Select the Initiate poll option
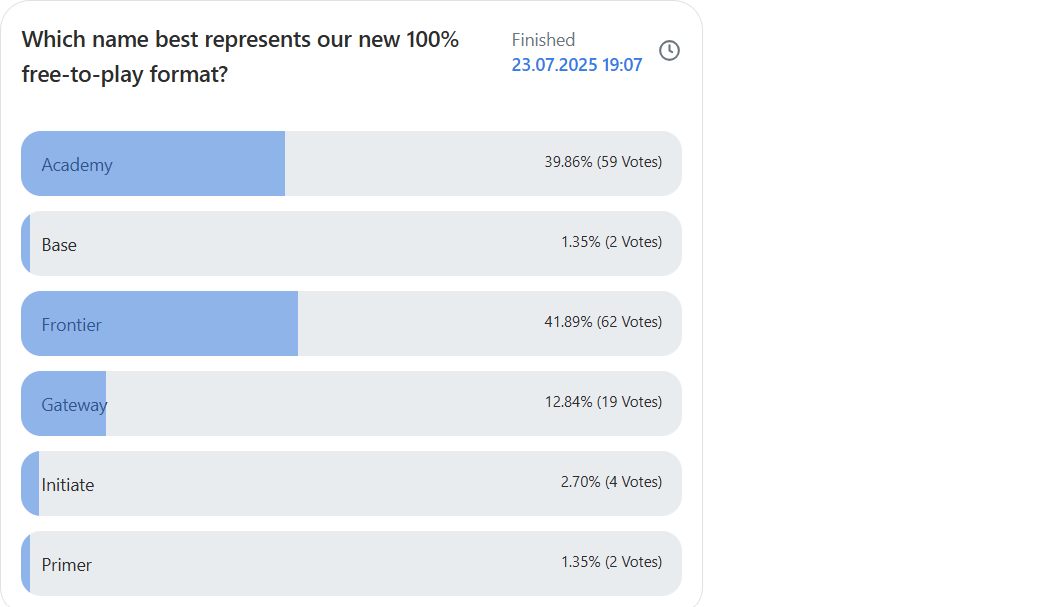This screenshot has width=1063, height=607. 351,484
